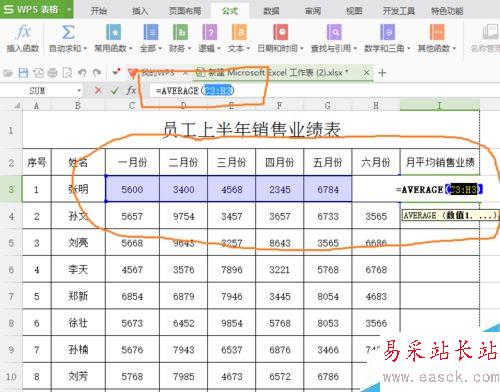
Task: Click the Name Manager icon
Action: tap(491, 33)
